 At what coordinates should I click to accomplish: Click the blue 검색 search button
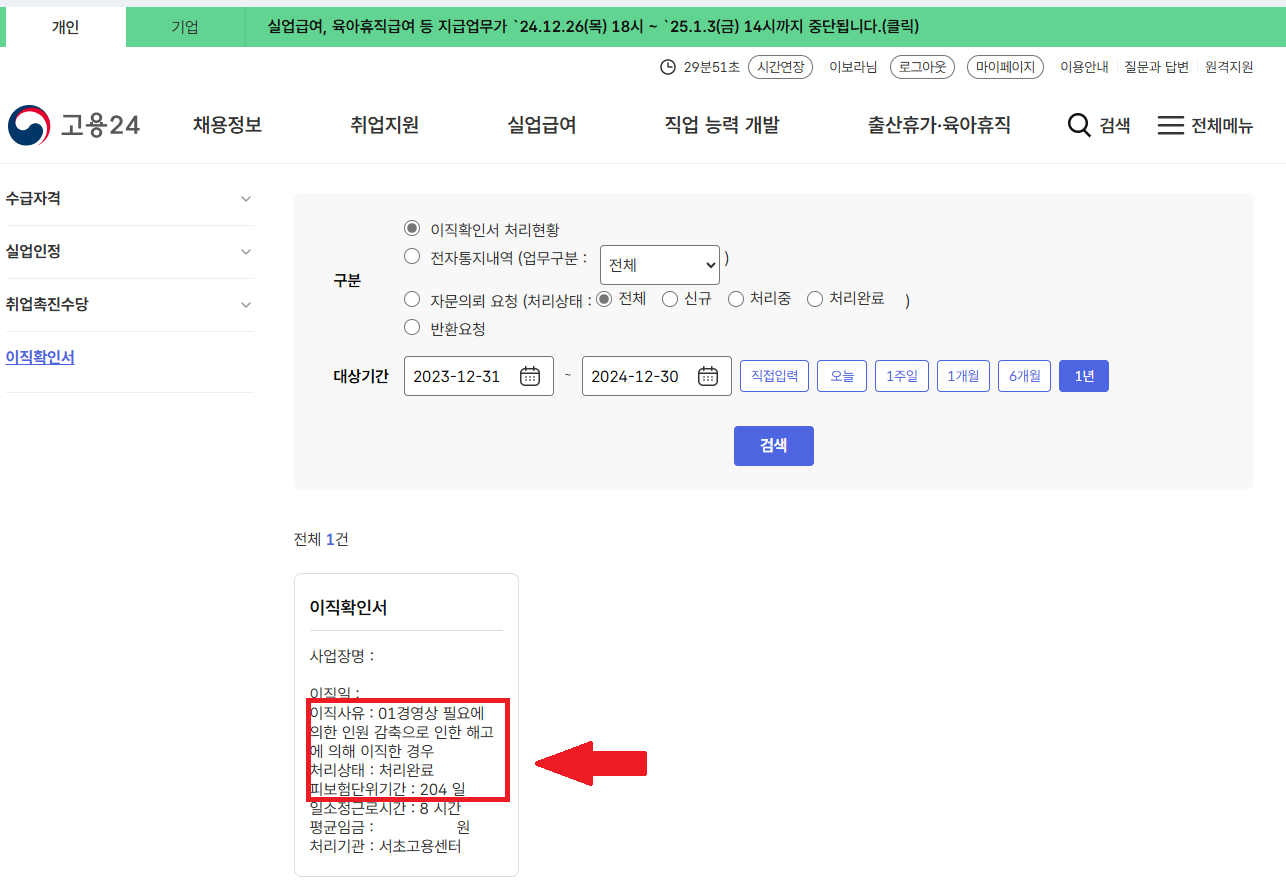click(773, 445)
